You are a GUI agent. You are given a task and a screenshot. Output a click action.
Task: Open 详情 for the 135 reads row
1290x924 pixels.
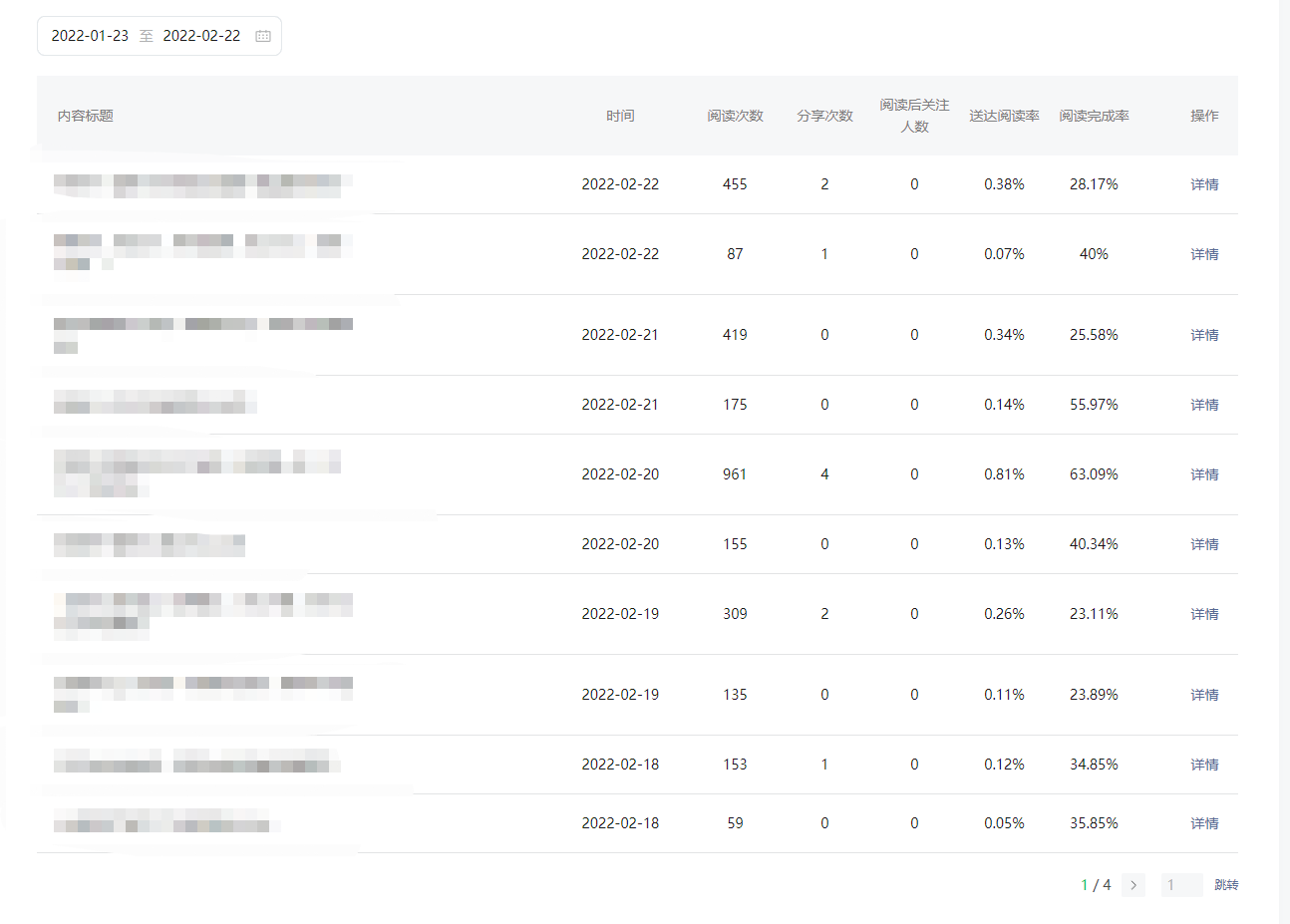pos(1204,695)
